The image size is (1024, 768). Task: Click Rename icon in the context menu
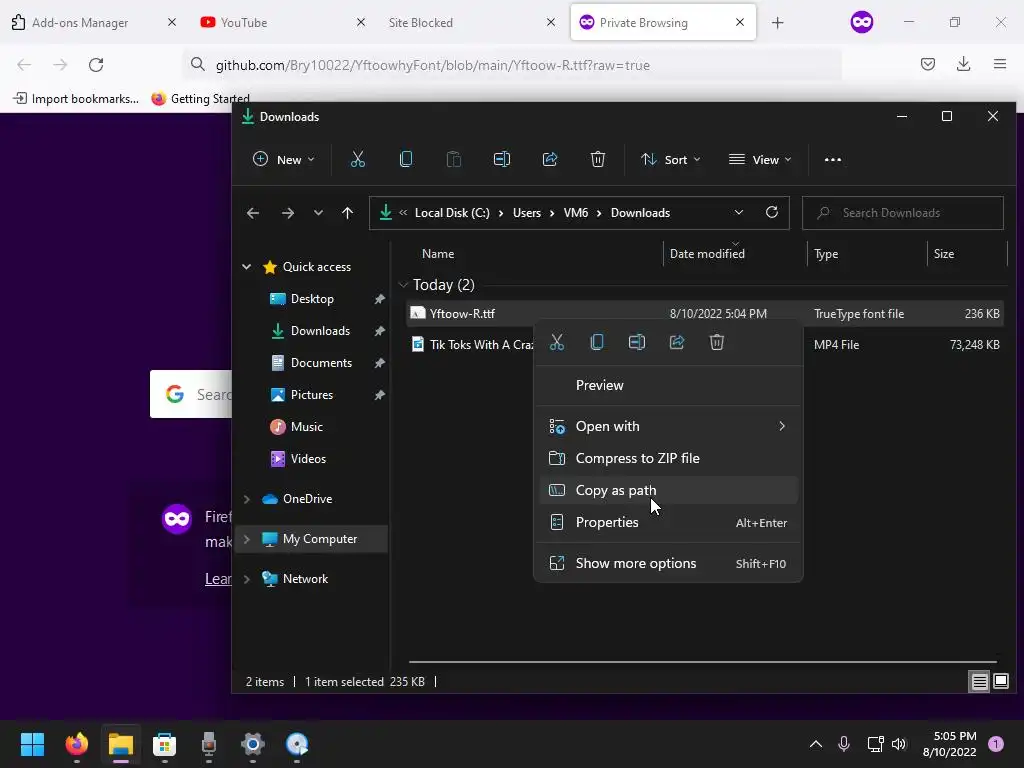click(637, 342)
